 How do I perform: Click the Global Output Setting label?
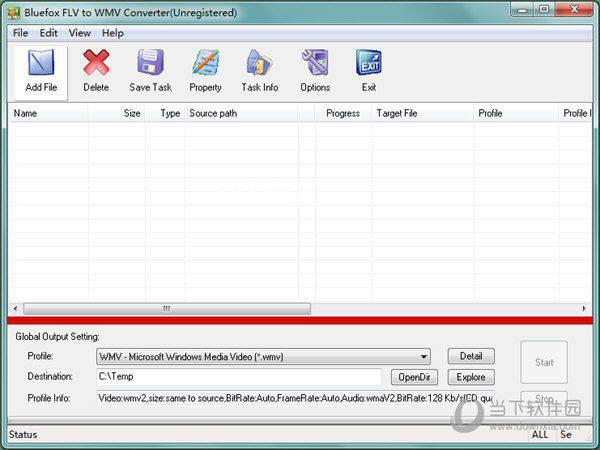(x=57, y=337)
